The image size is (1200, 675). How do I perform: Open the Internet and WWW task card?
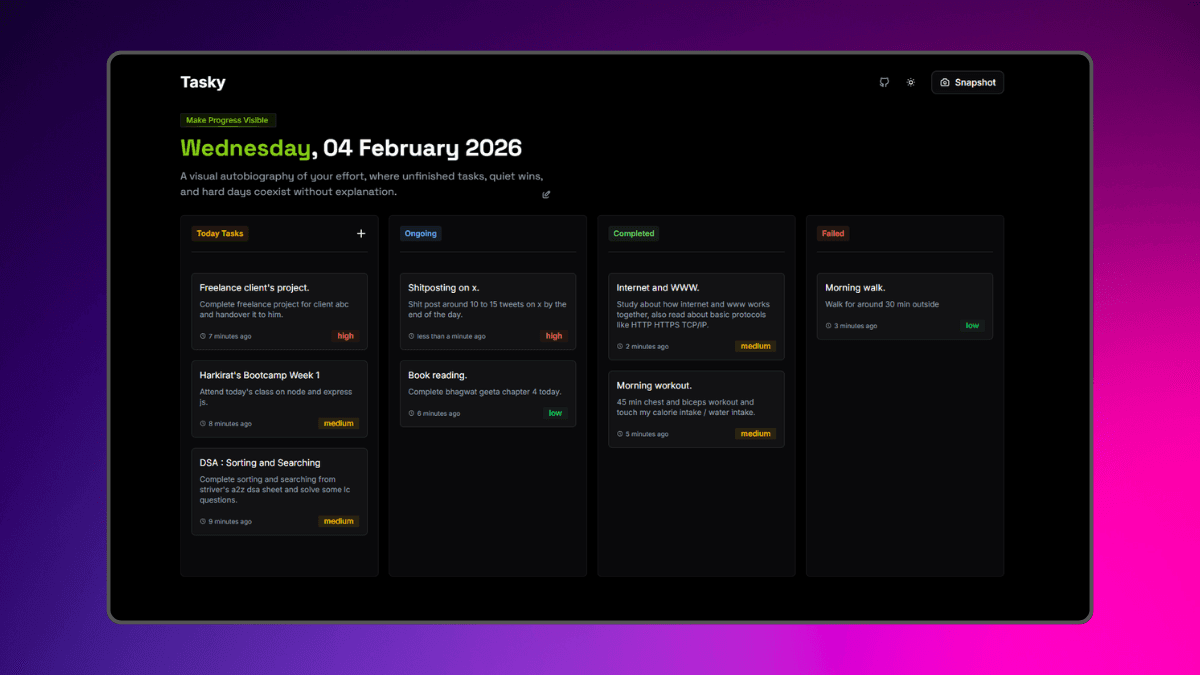pos(696,315)
